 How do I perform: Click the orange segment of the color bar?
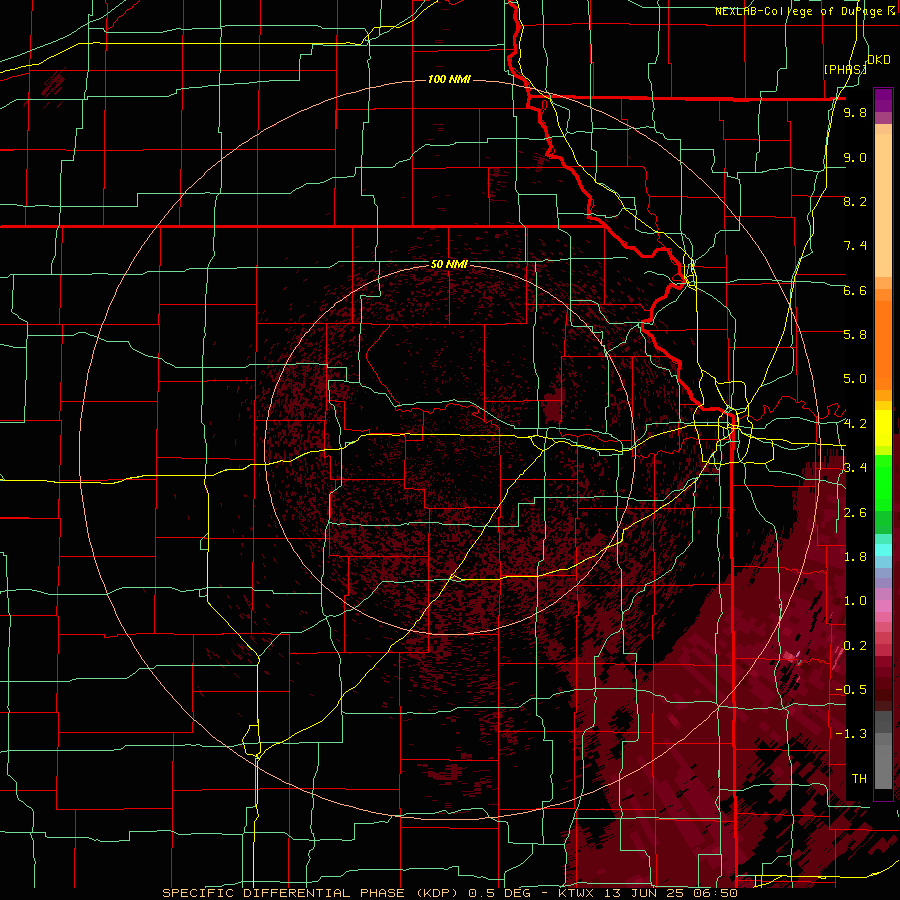[883, 344]
